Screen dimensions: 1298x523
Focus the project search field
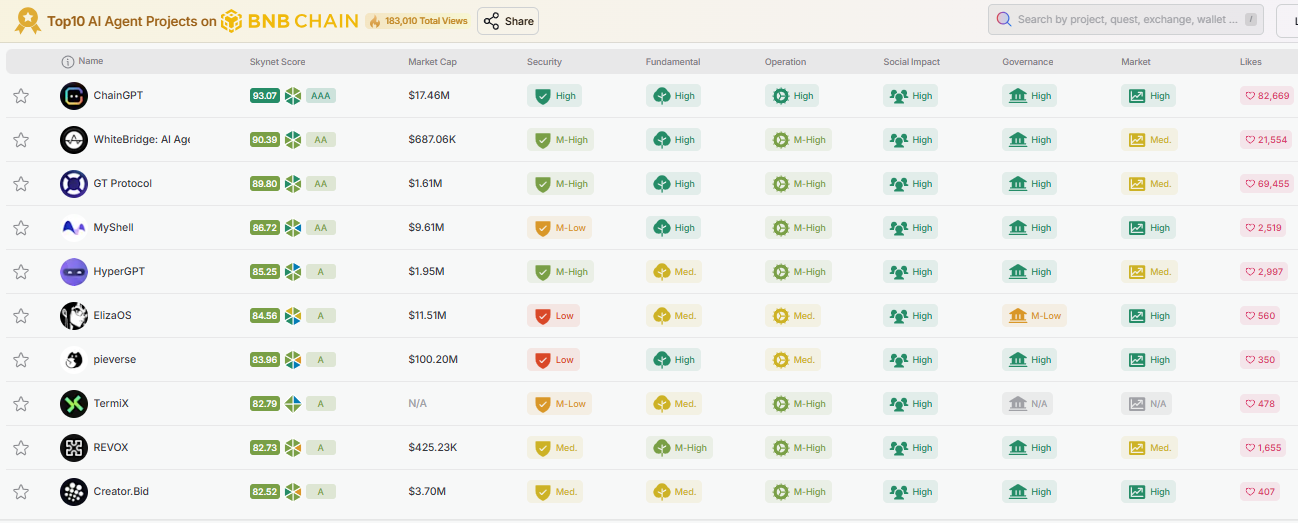click(1126, 19)
